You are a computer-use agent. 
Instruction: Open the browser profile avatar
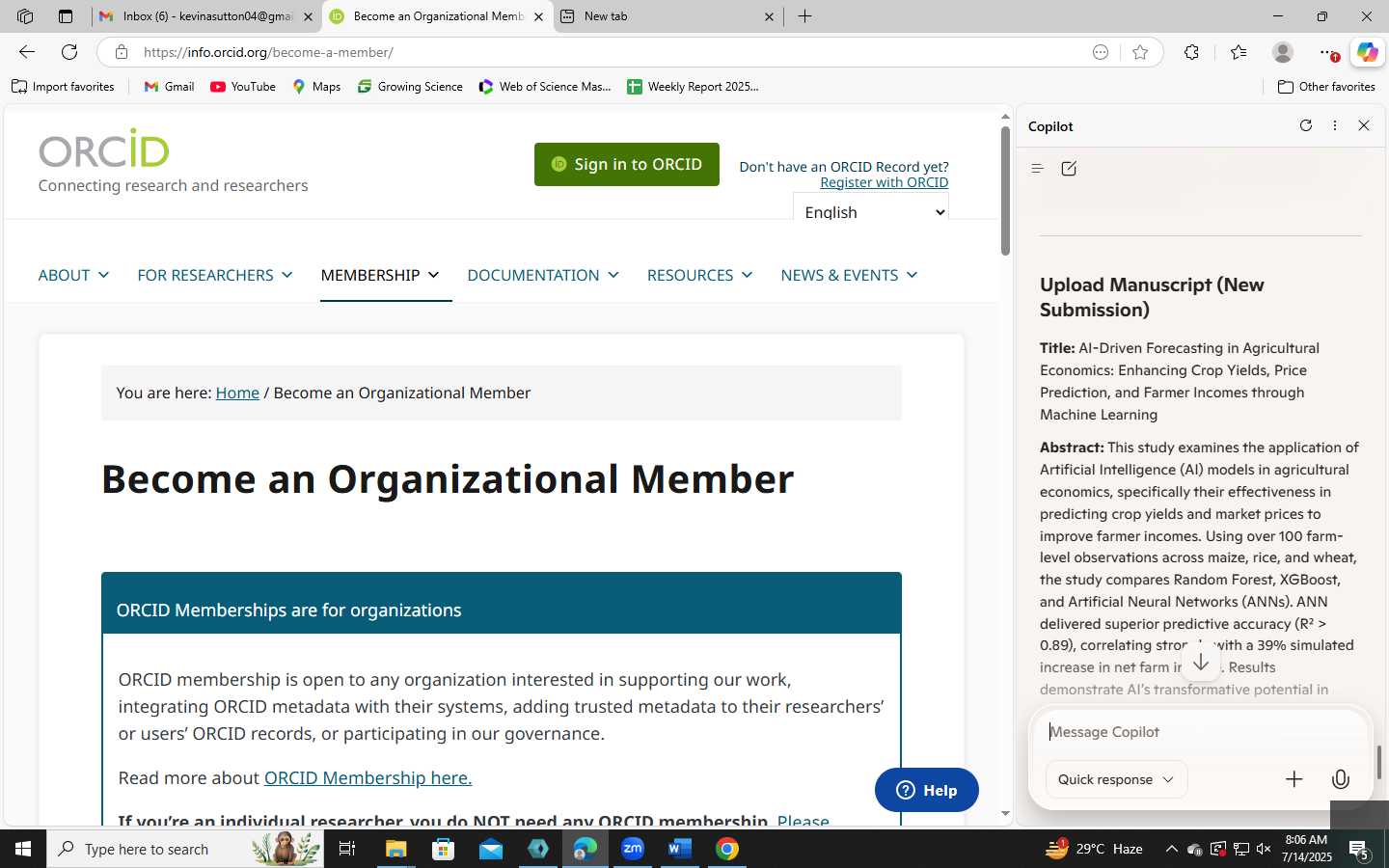click(1283, 52)
